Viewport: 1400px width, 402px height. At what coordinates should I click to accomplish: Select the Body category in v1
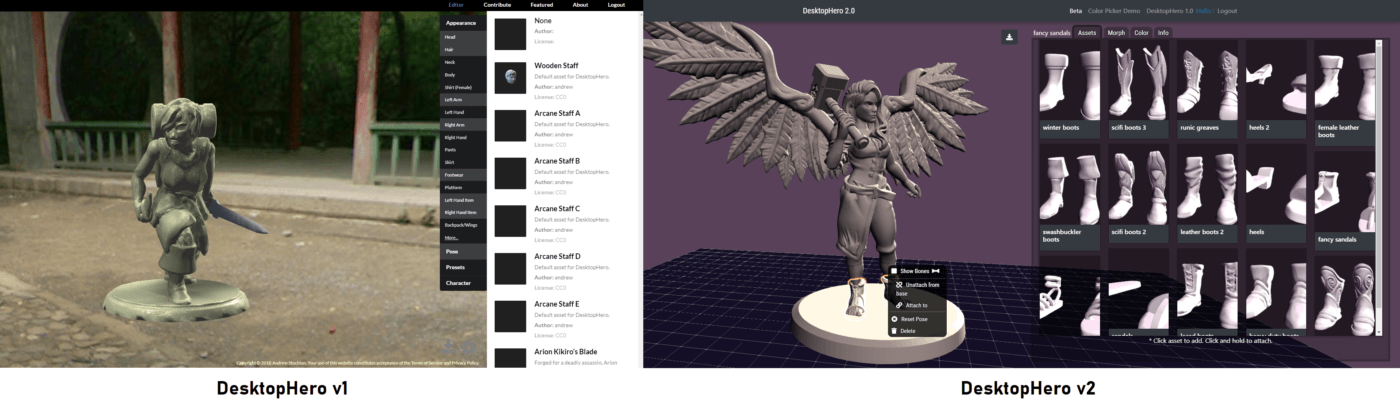pos(463,75)
